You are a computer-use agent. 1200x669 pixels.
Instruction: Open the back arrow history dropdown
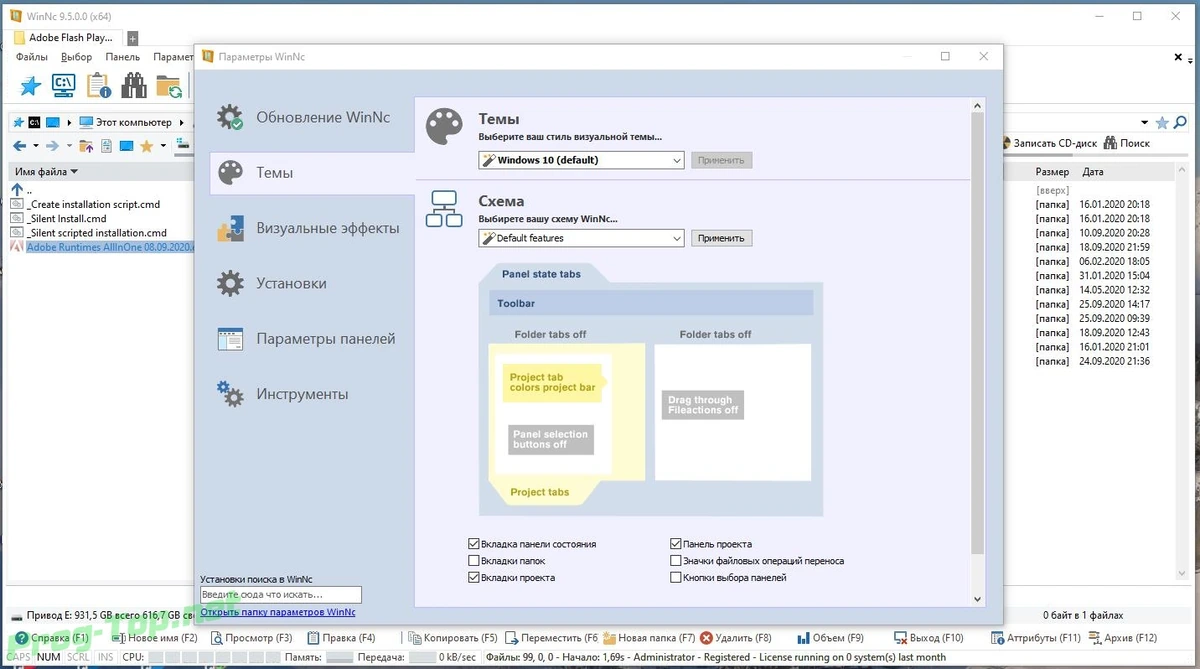pos(35,147)
